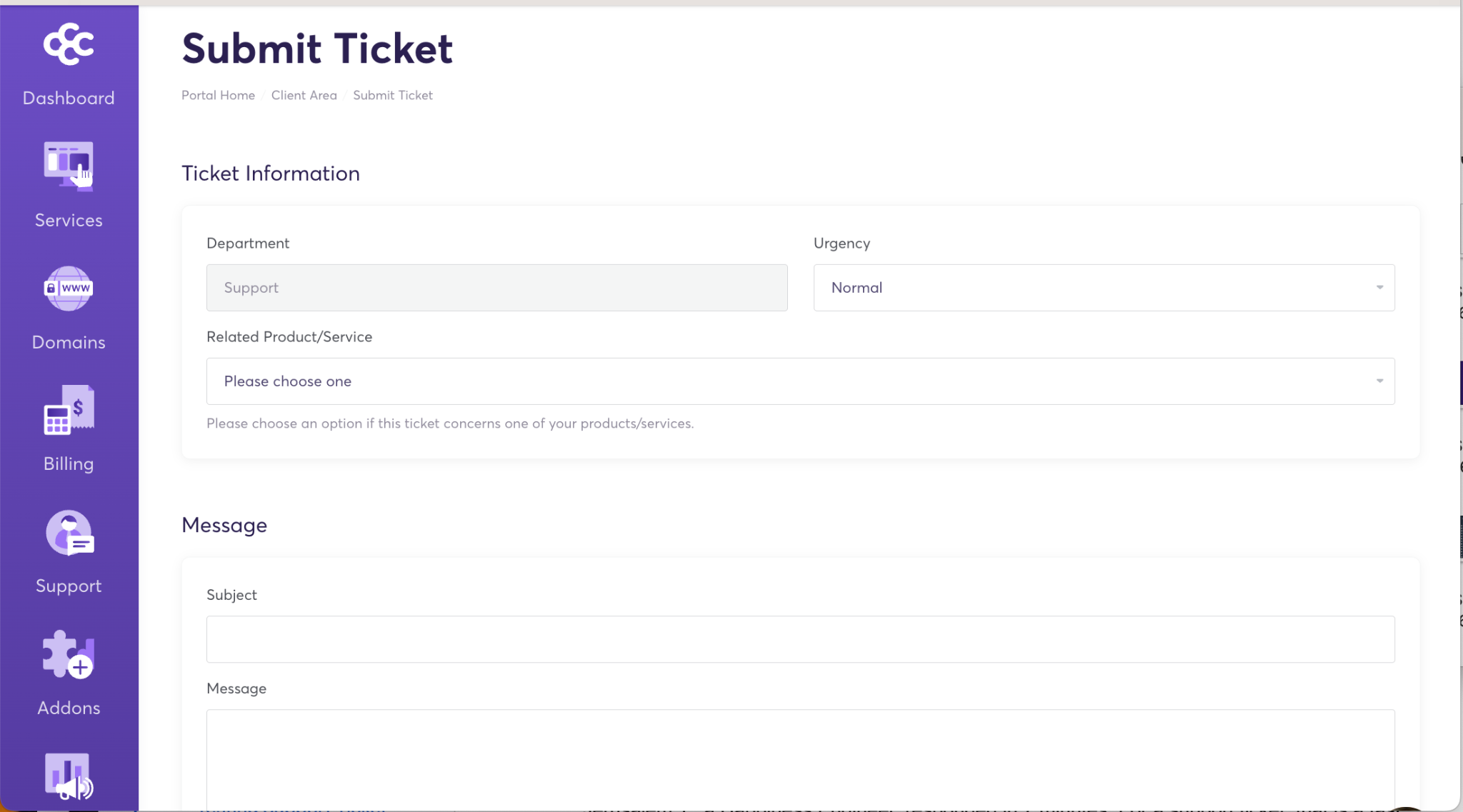Expand the Related Product/Service dropdown
This screenshot has height=812, width=1463.
800,381
